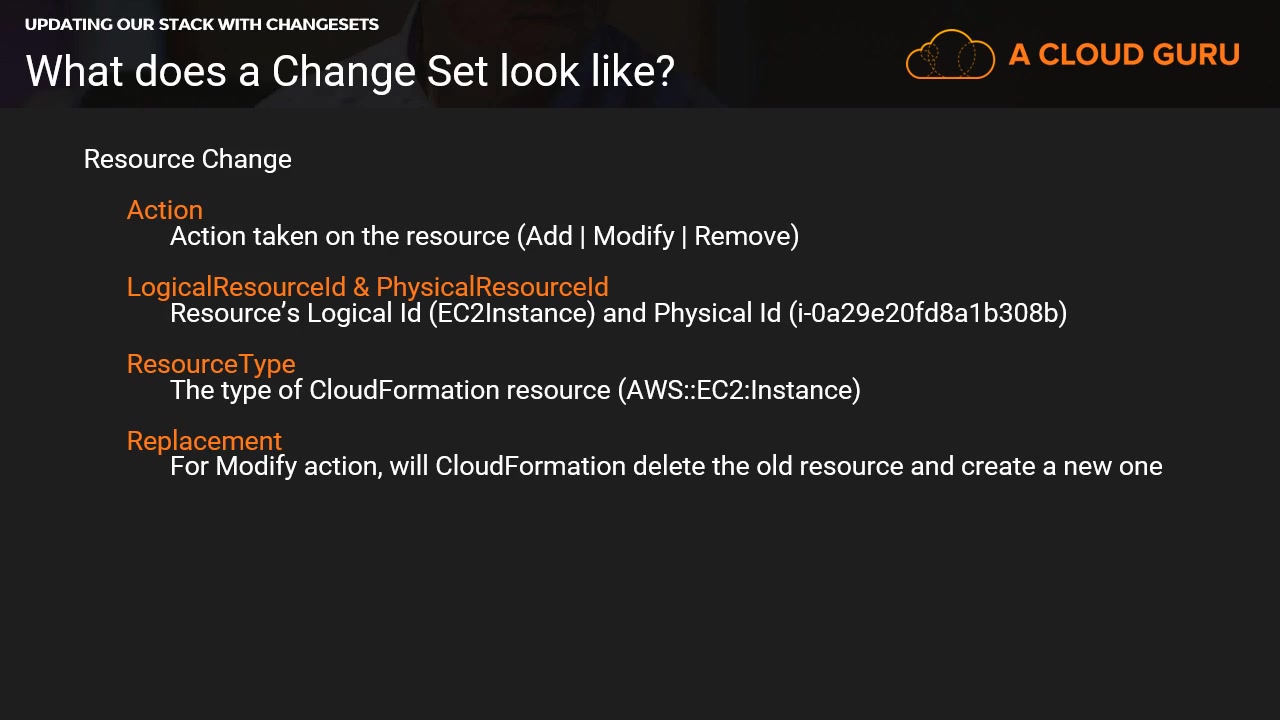Click the "A CLOUD GURU" brand text
Screen dimensions: 1280x720
coord(1124,54)
